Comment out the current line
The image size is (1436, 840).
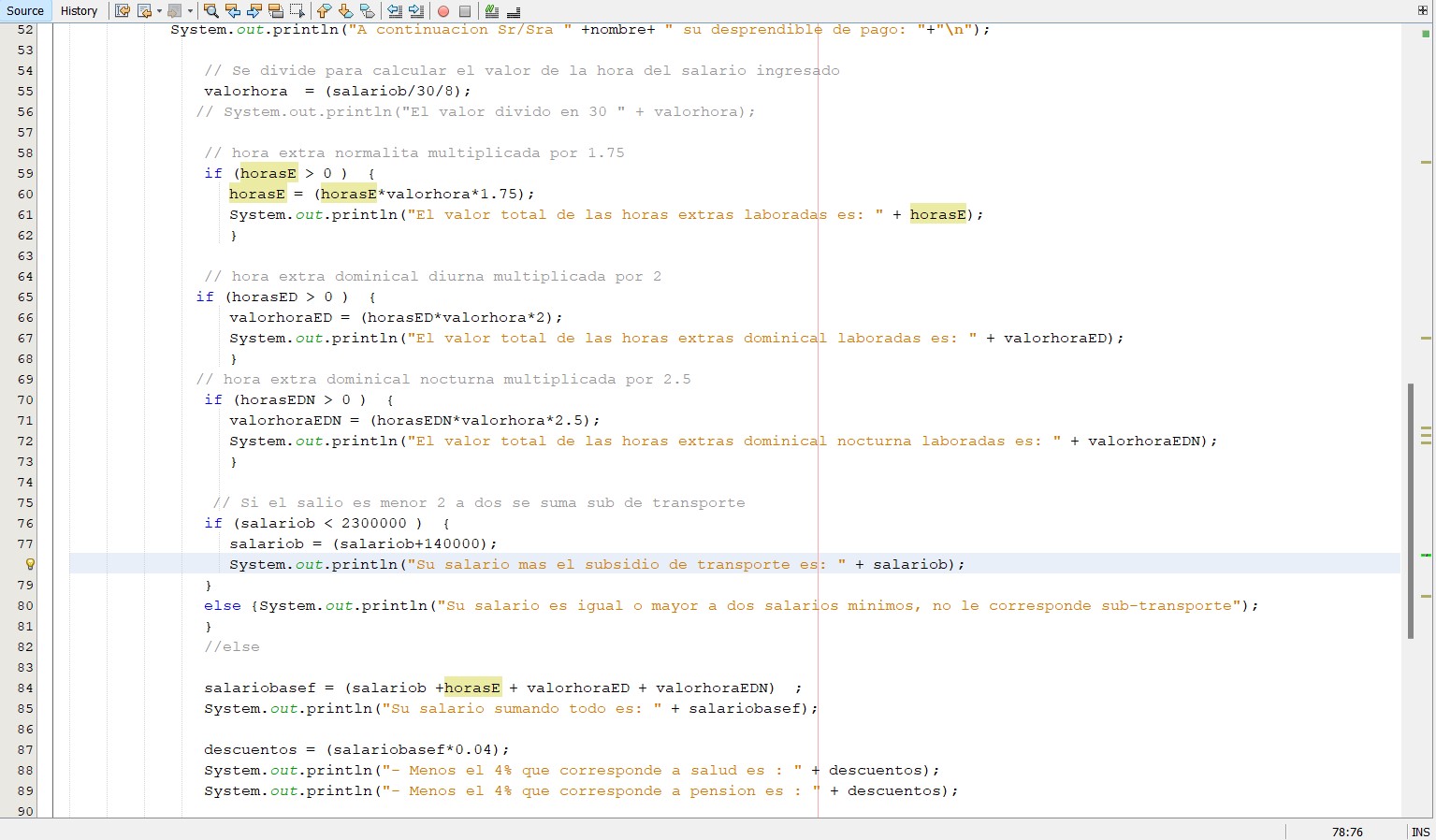pos(492,11)
